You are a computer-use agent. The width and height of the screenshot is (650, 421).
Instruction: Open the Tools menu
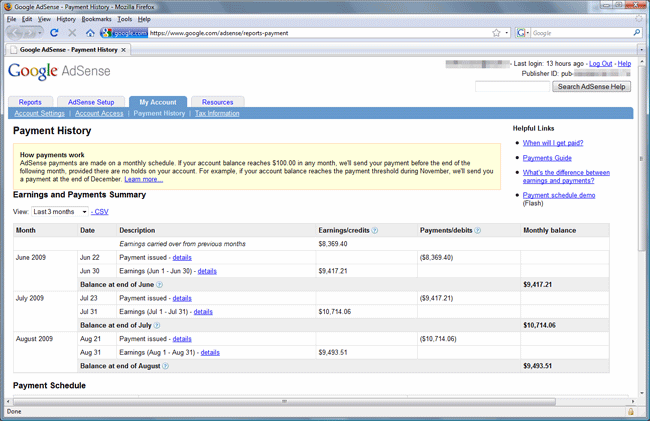(124, 19)
